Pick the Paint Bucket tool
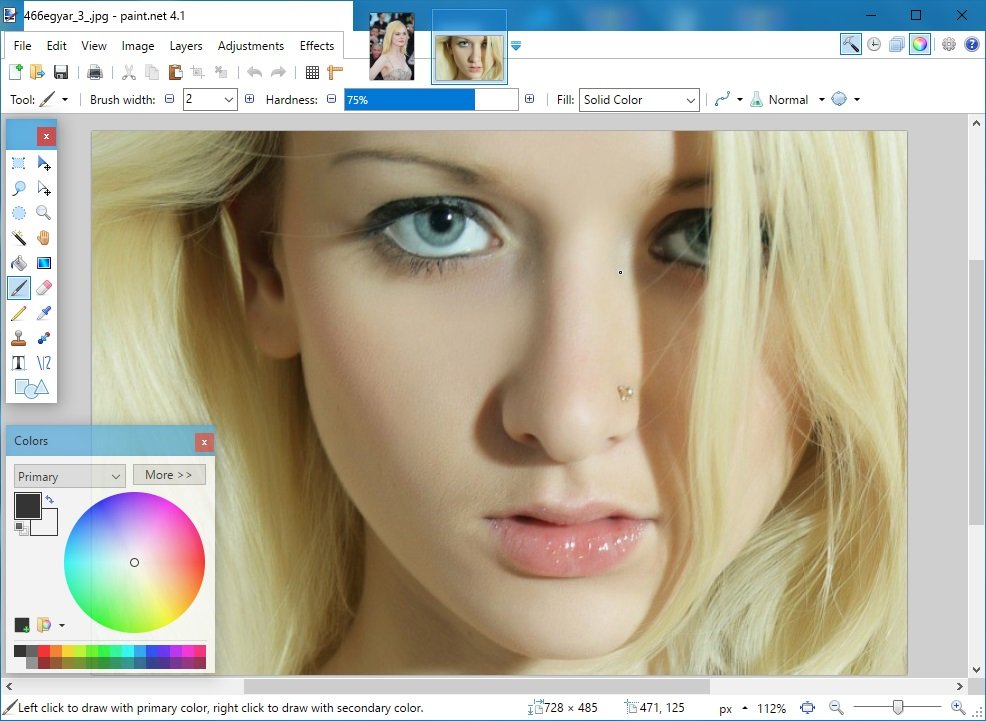The width and height of the screenshot is (986, 721). 18,263
